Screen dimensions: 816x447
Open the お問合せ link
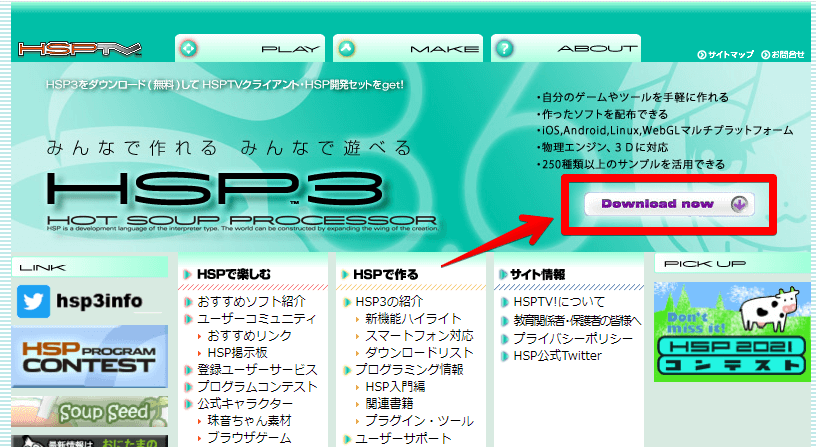[783, 54]
